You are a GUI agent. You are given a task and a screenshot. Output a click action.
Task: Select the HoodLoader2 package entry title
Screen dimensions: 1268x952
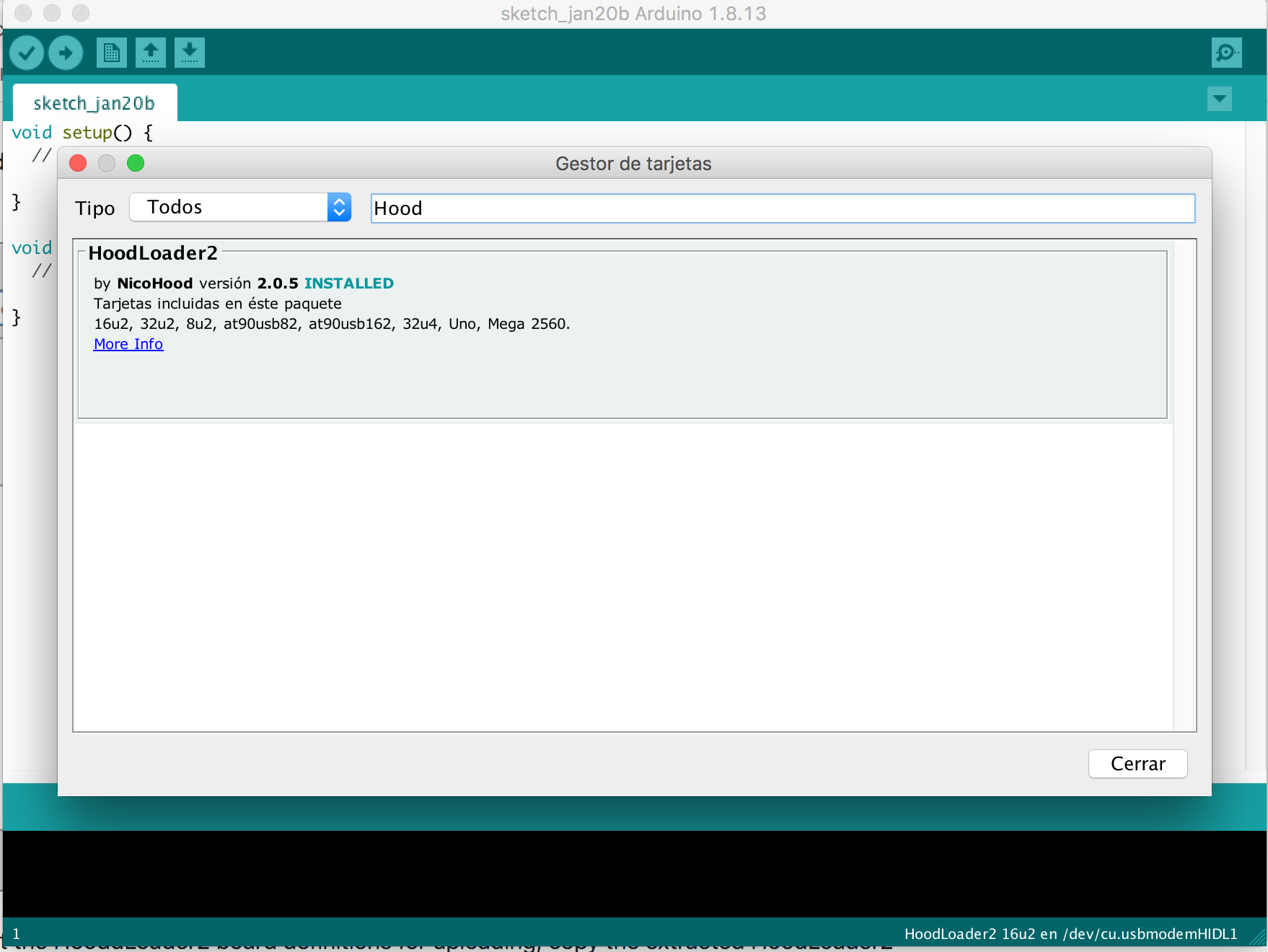(153, 253)
